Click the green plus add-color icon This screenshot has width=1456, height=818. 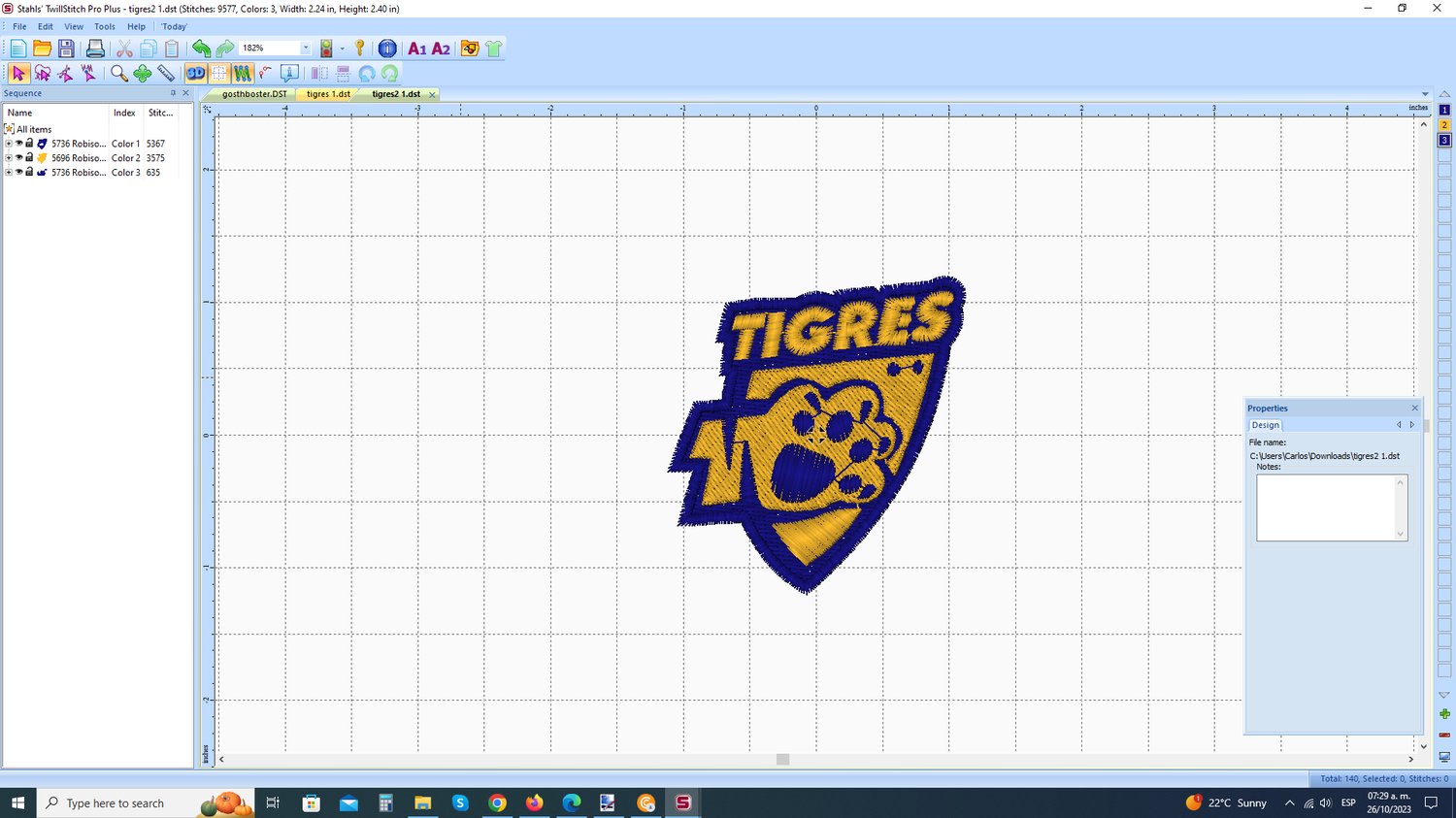click(x=1444, y=714)
